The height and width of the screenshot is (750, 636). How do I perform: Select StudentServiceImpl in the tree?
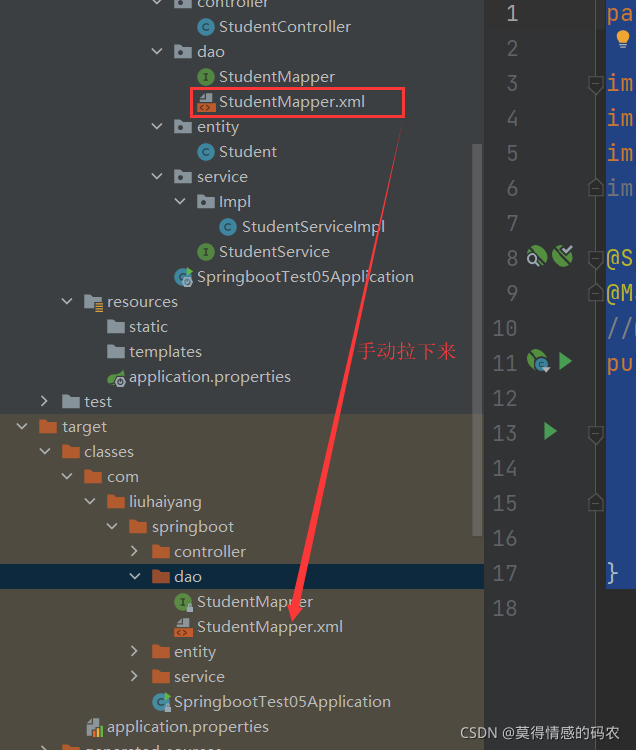(313, 227)
